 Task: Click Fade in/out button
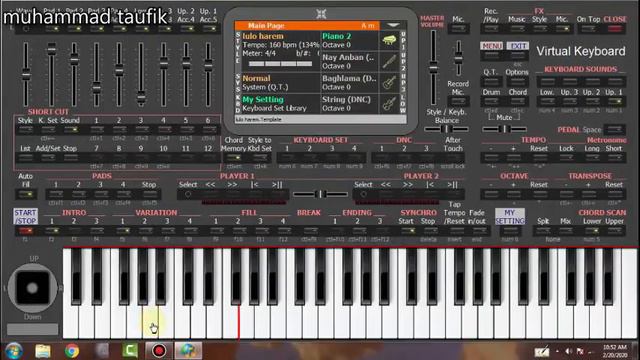pyautogui.click(x=477, y=231)
